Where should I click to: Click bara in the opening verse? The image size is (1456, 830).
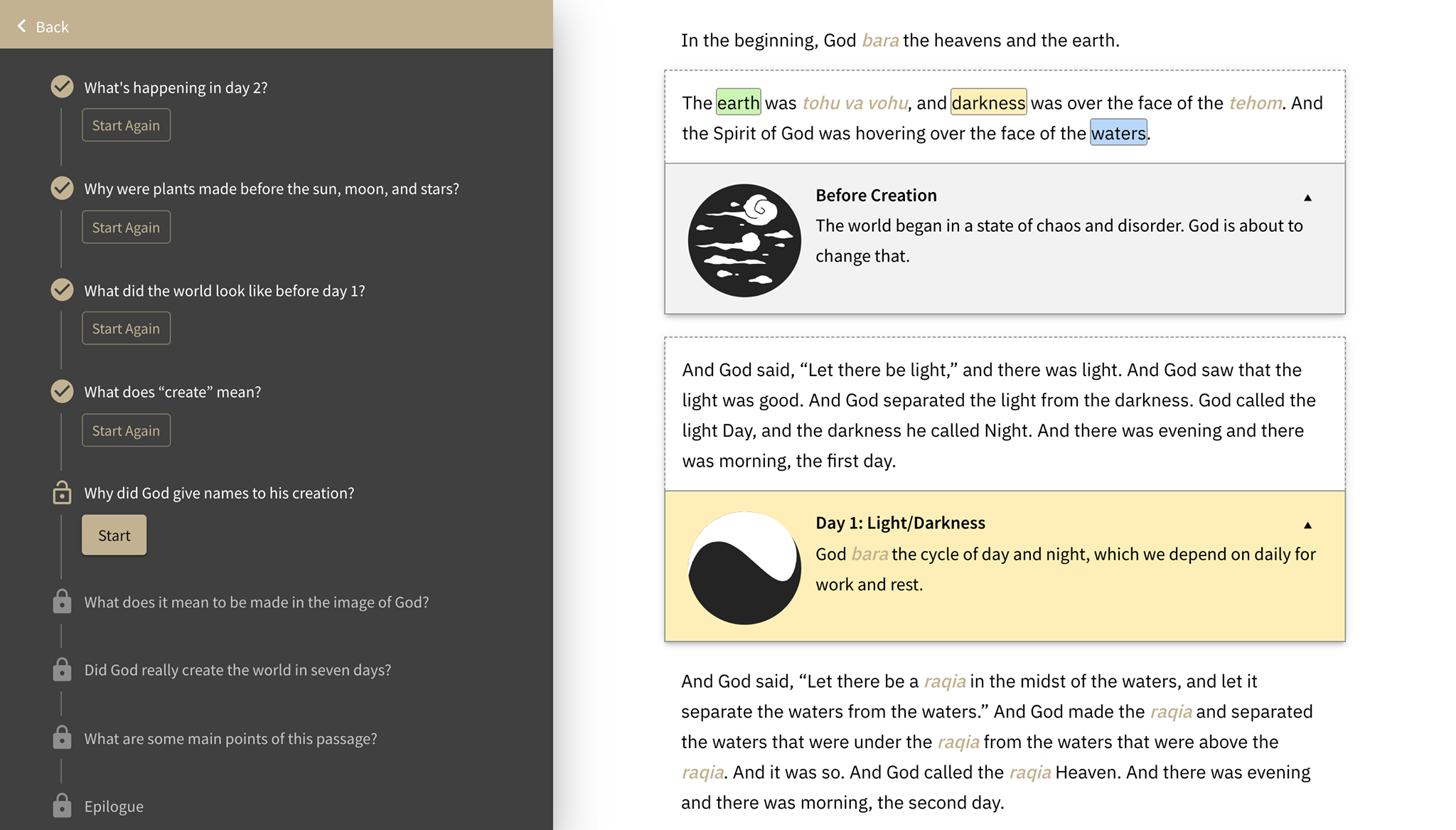pos(880,41)
